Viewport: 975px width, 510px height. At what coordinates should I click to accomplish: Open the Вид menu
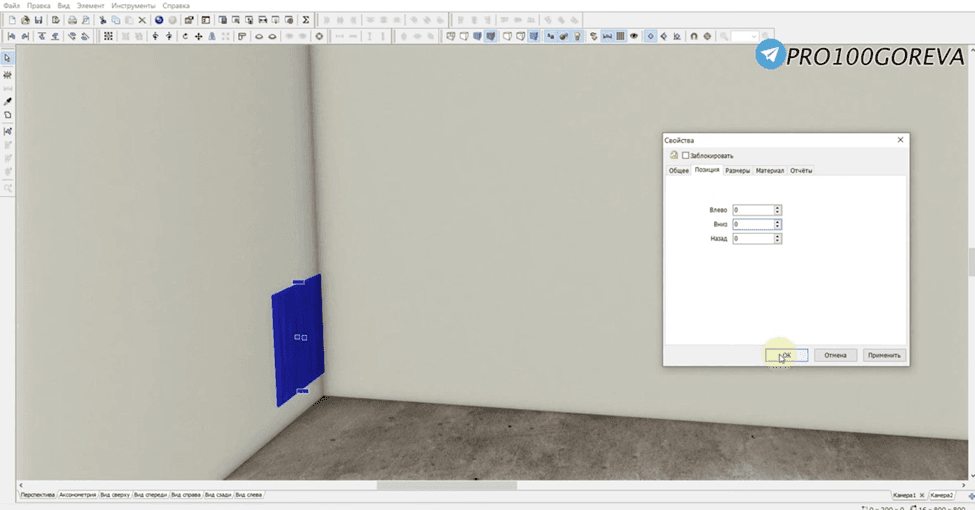point(63,6)
